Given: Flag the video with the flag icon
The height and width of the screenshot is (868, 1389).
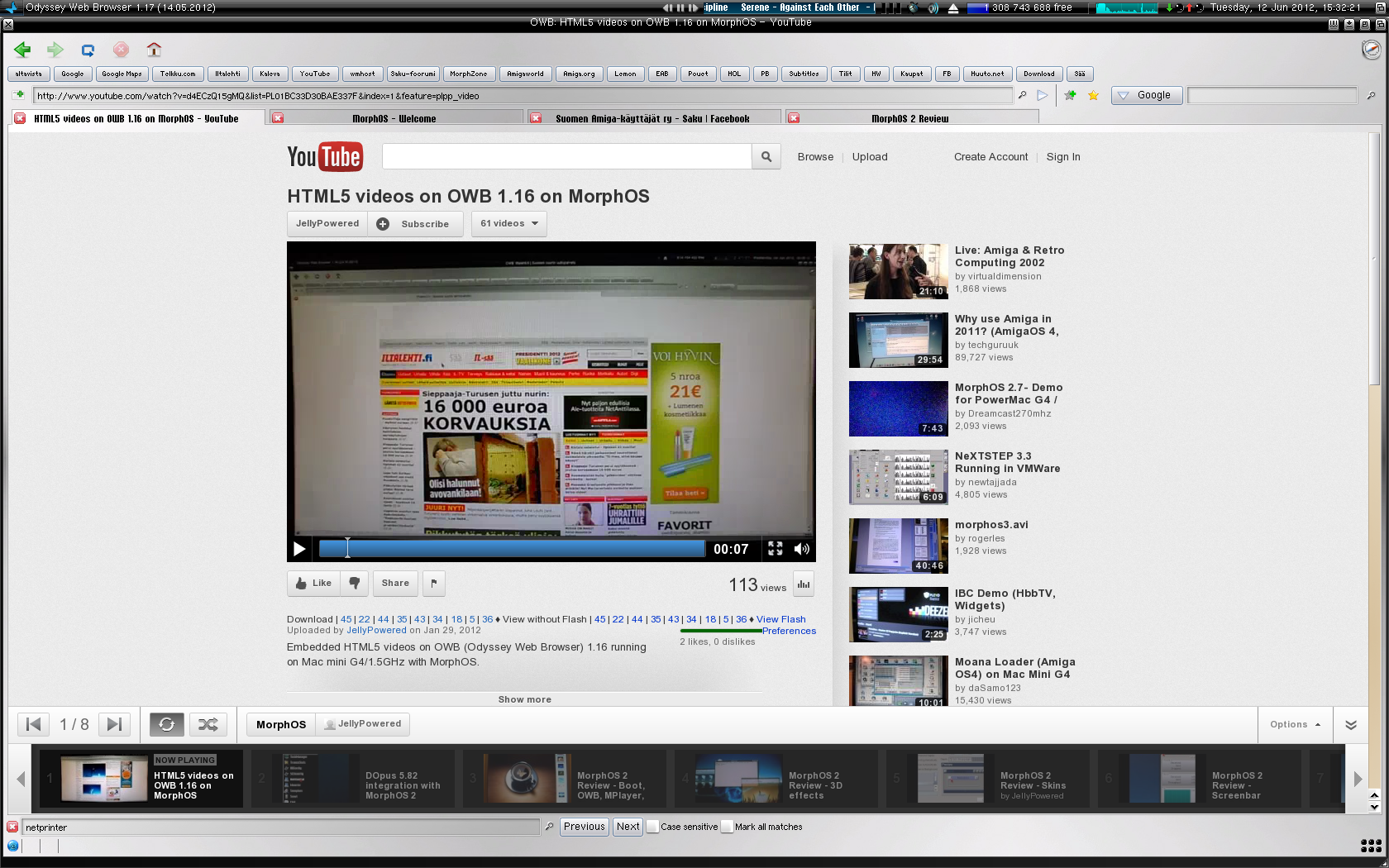Looking at the screenshot, I should coord(434,584).
